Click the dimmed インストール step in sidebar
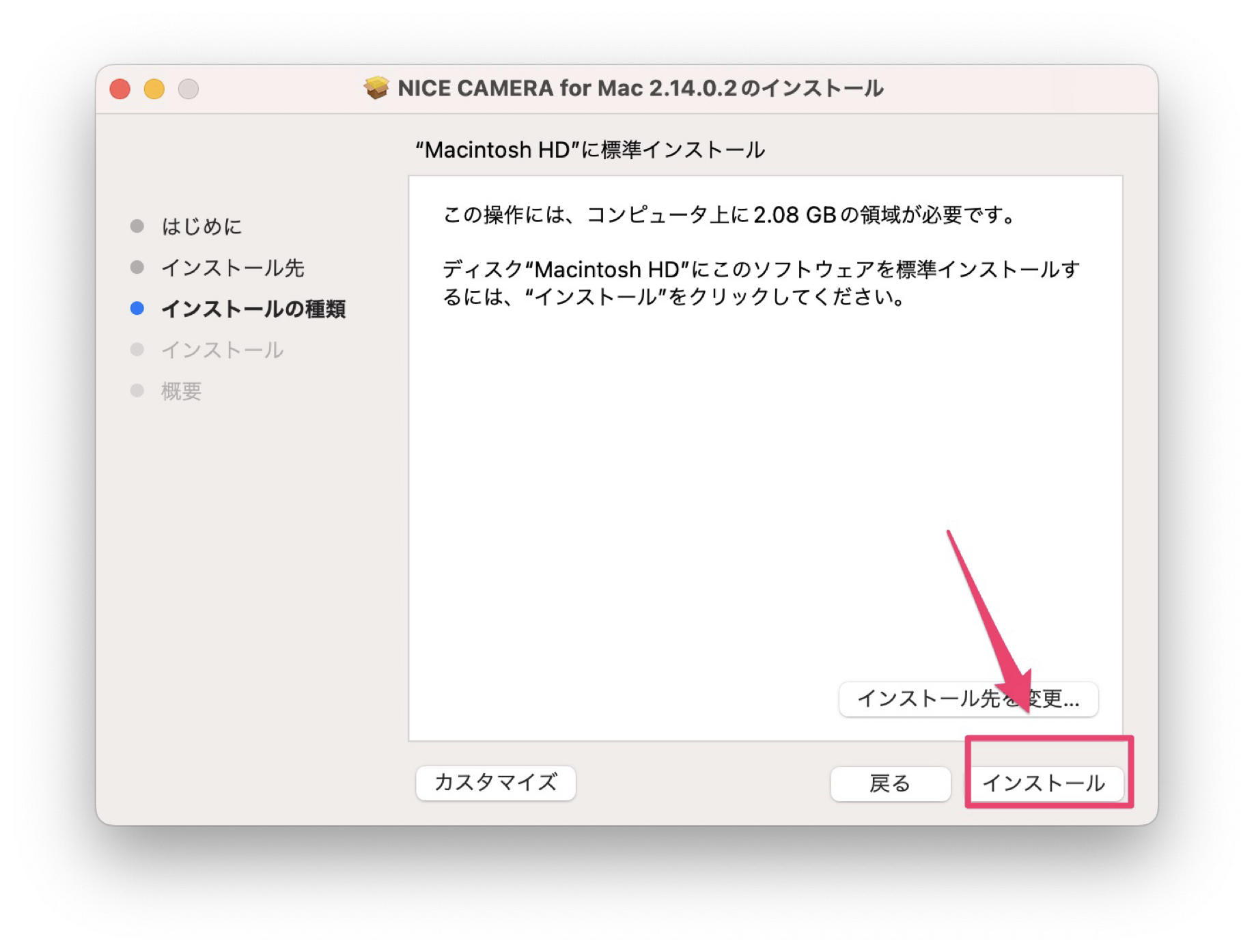Screen dimensions: 1254x952 [x=222, y=350]
